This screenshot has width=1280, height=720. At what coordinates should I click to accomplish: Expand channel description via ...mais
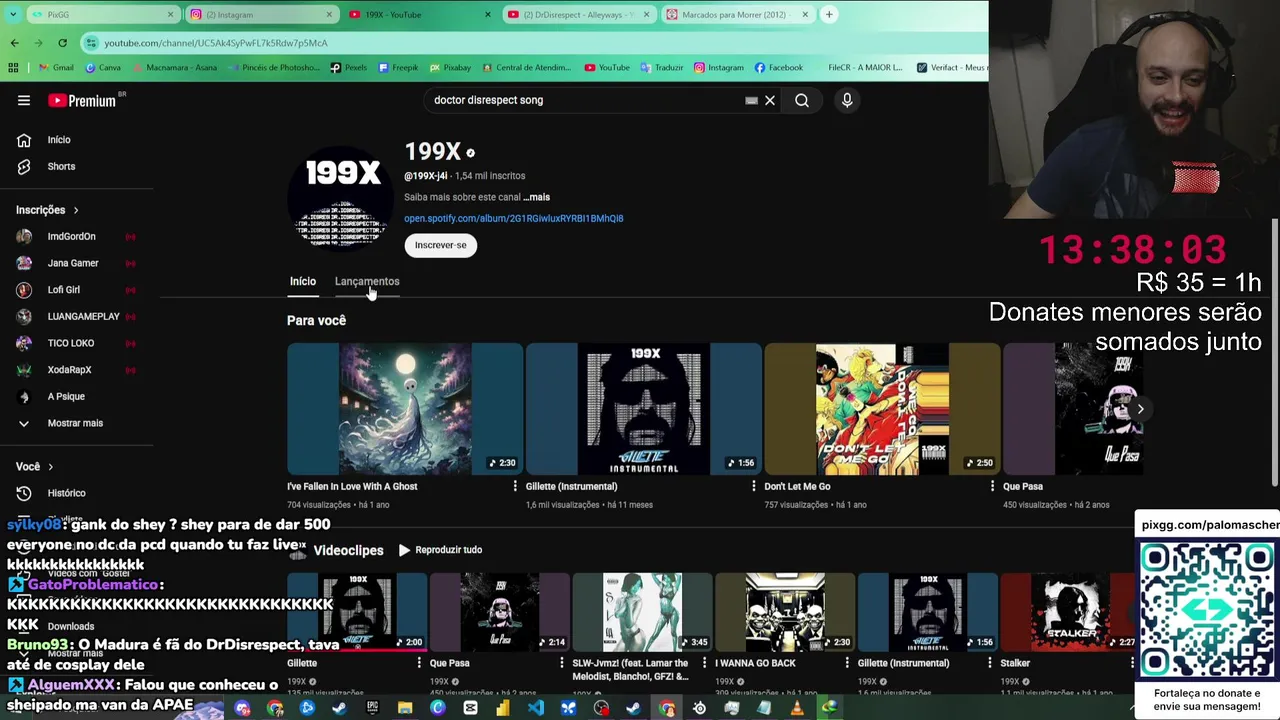tap(536, 197)
